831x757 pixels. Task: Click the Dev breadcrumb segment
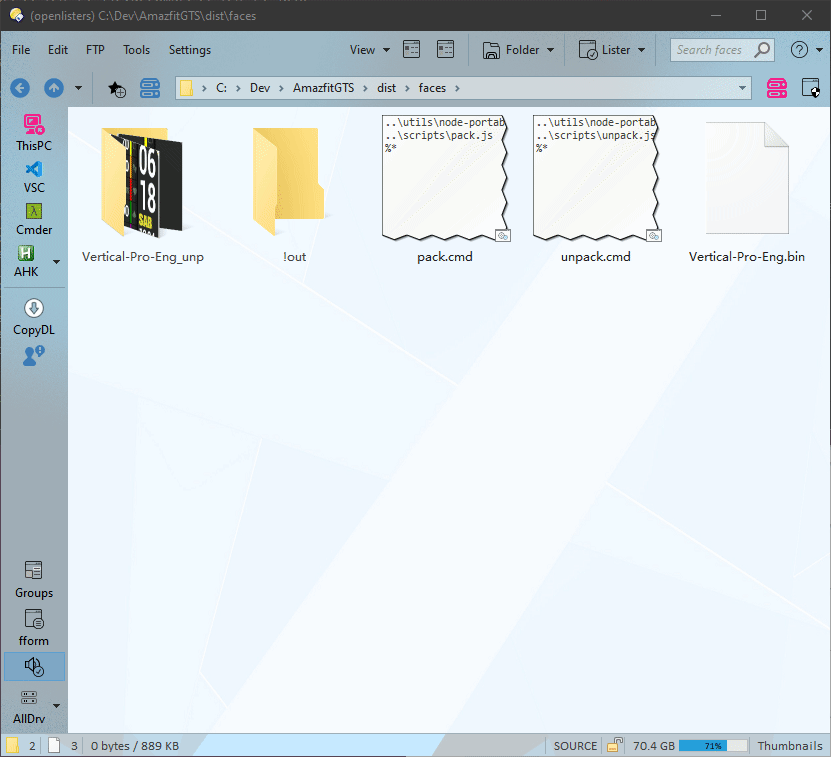pyautogui.click(x=260, y=88)
